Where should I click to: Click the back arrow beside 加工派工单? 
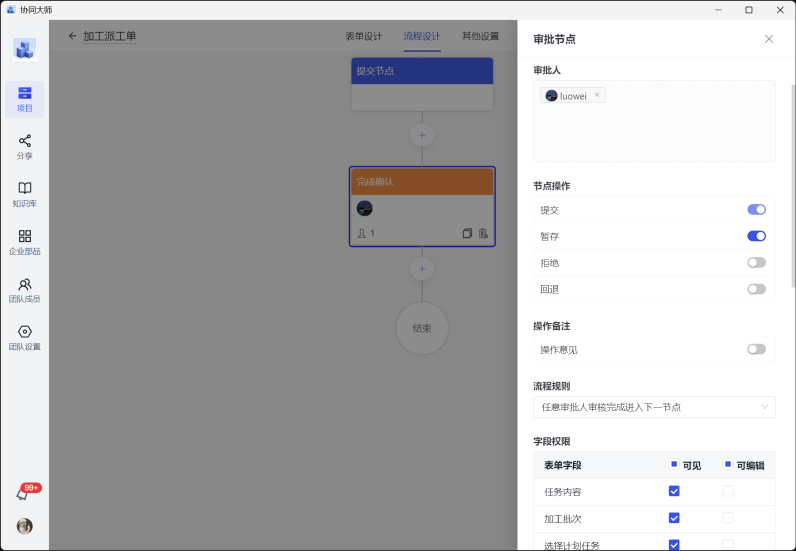click(x=72, y=36)
